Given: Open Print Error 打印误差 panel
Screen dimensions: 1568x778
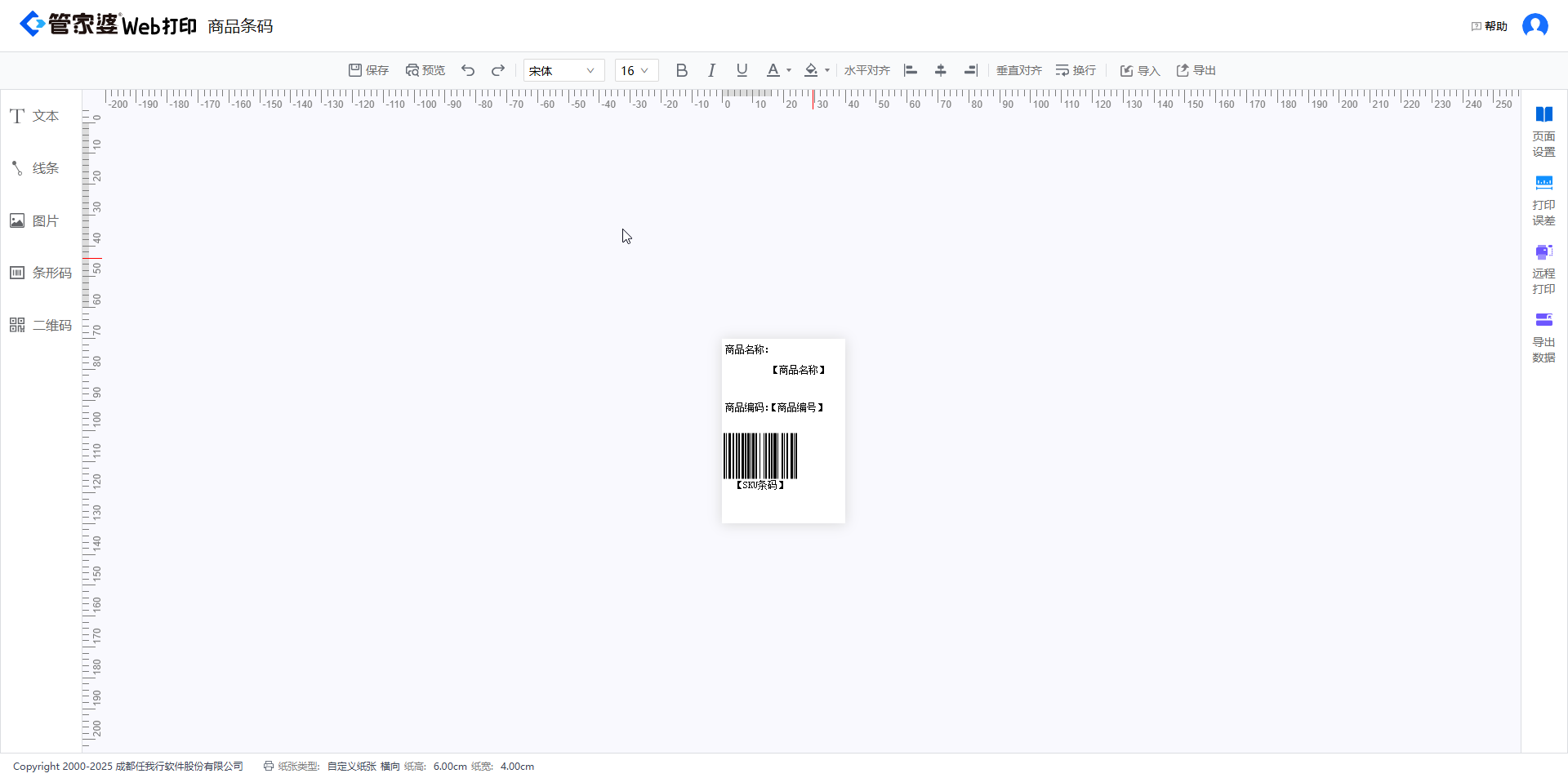Looking at the screenshot, I should [1543, 201].
